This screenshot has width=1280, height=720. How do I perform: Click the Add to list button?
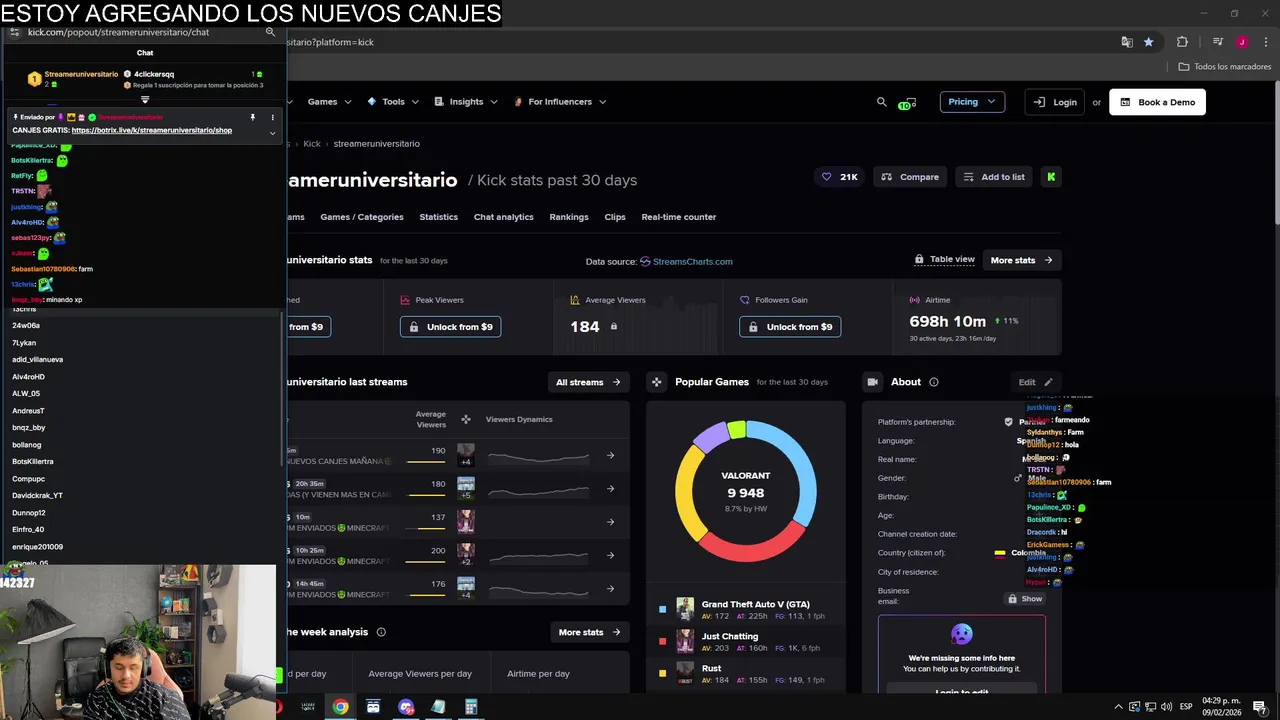pos(994,177)
